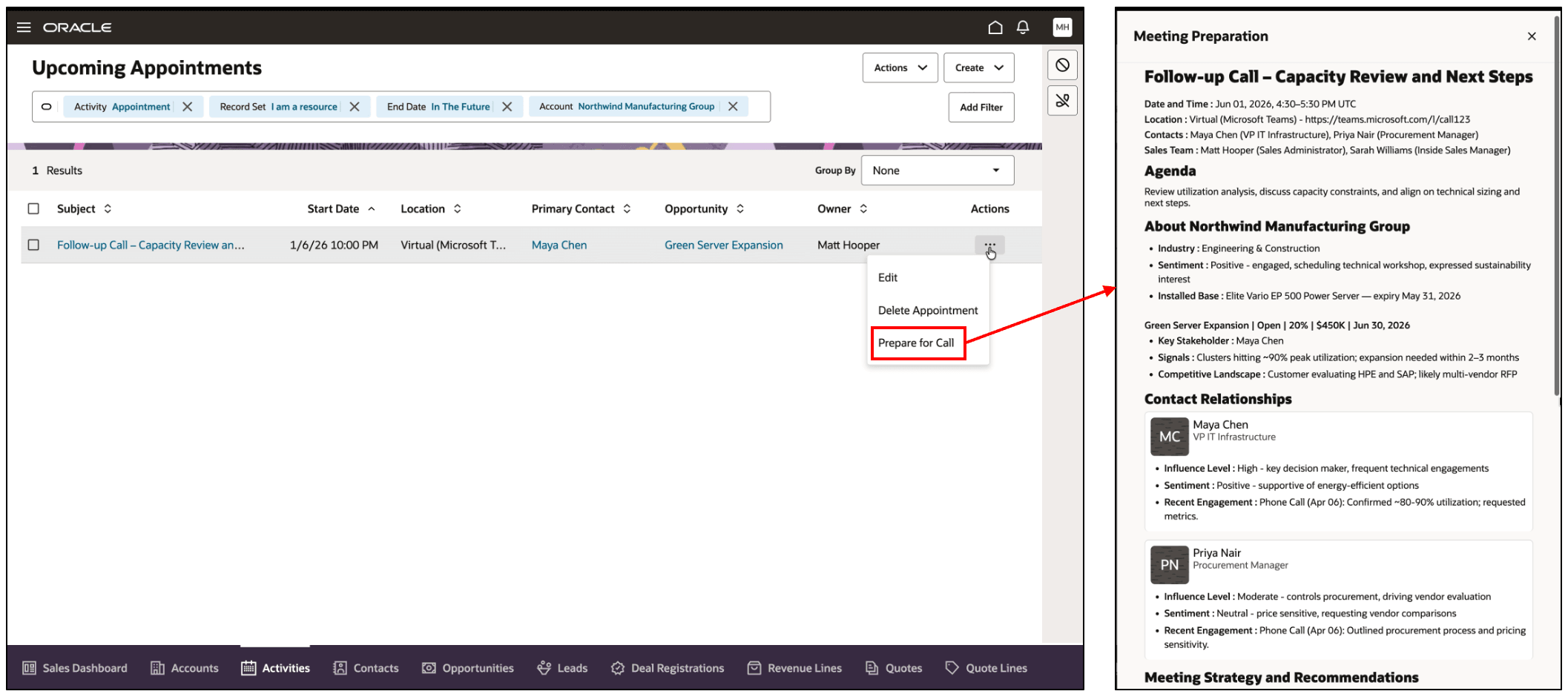Open the Follow-up Call appointment link

coord(151,245)
